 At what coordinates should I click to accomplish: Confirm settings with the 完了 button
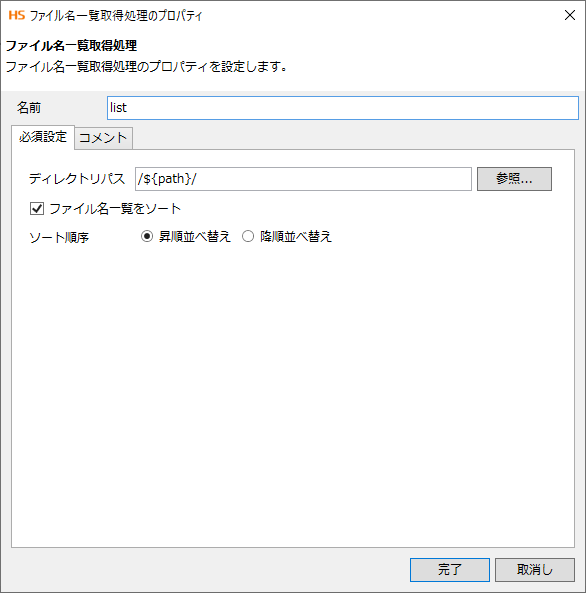tap(450, 570)
